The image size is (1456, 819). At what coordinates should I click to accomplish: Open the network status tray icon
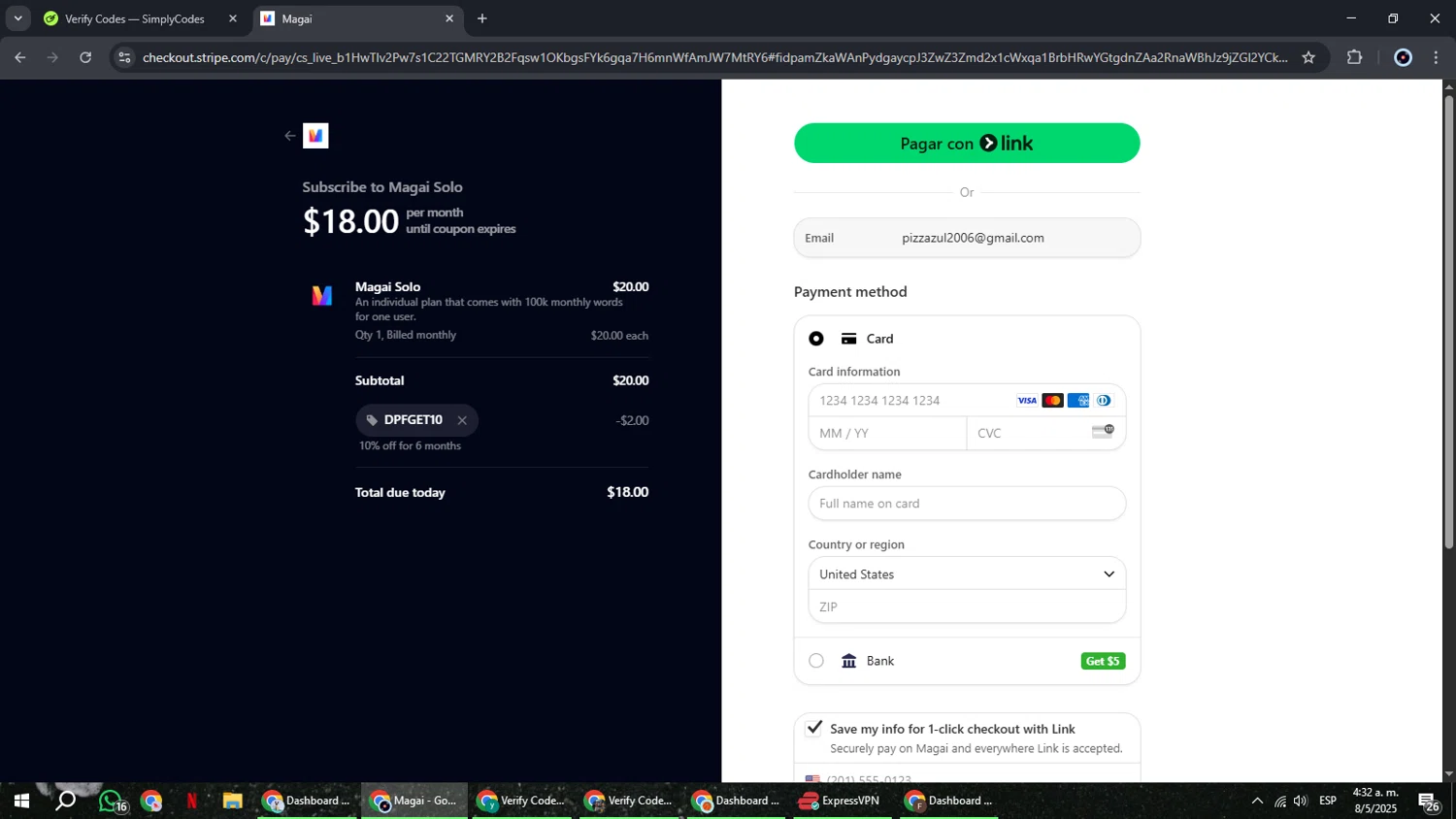1280,801
